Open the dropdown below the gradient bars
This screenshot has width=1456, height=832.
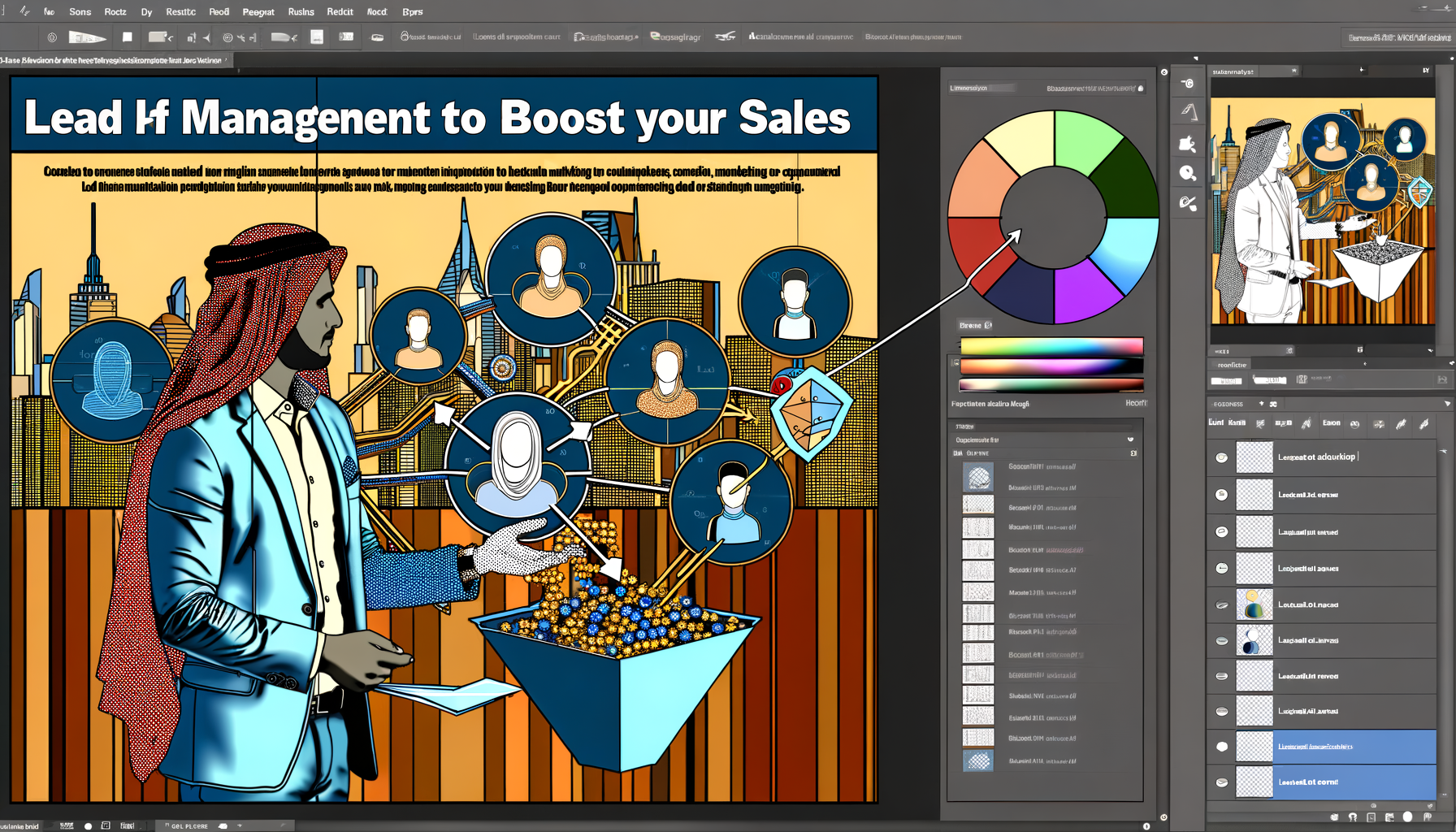[1129, 440]
